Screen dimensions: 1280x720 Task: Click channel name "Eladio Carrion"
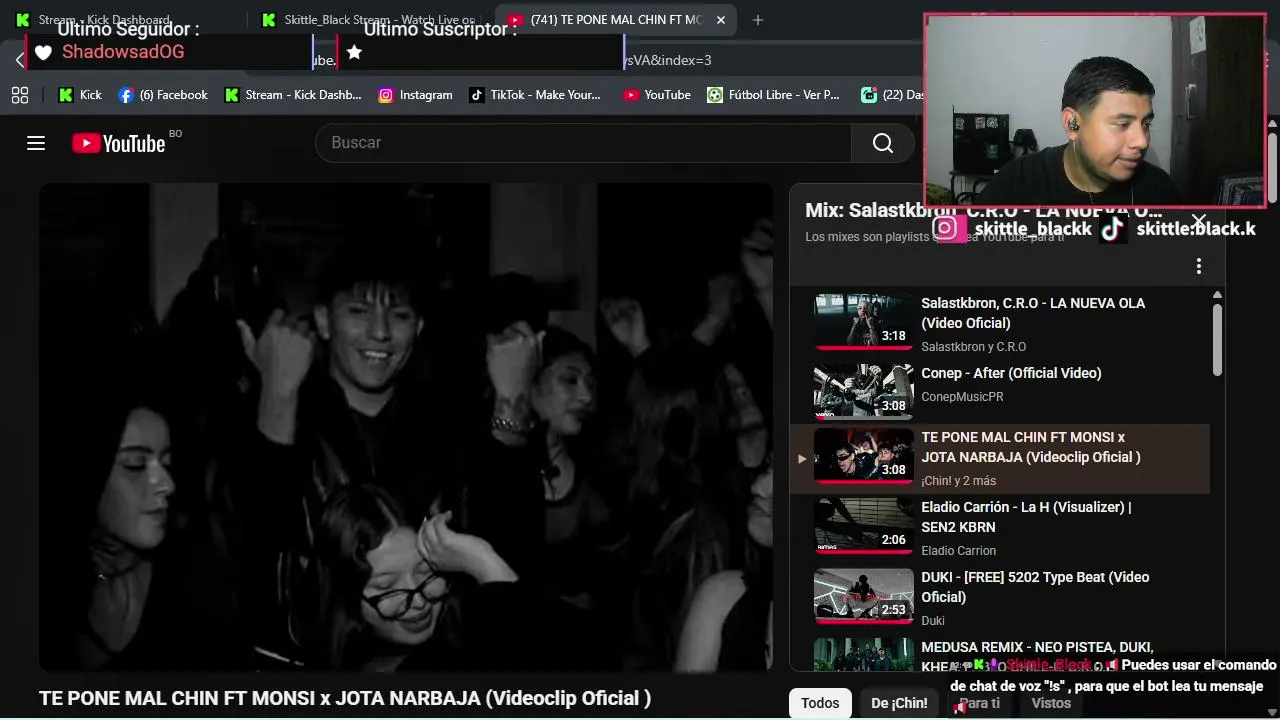(958, 551)
